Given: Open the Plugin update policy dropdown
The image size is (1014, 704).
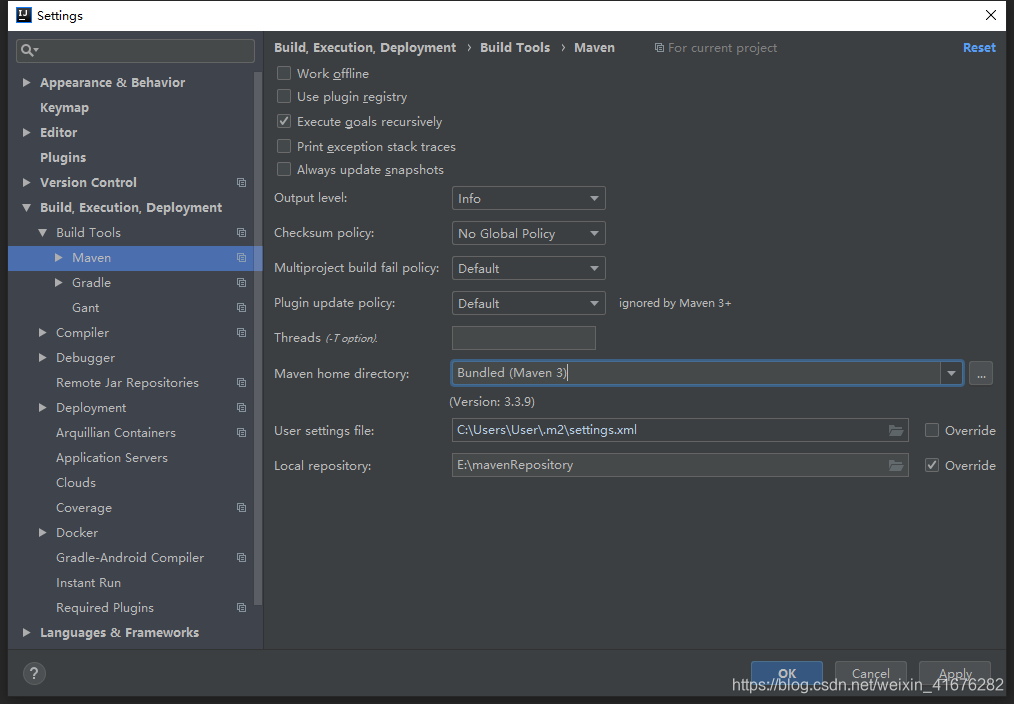Looking at the screenshot, I should (528, 303).
